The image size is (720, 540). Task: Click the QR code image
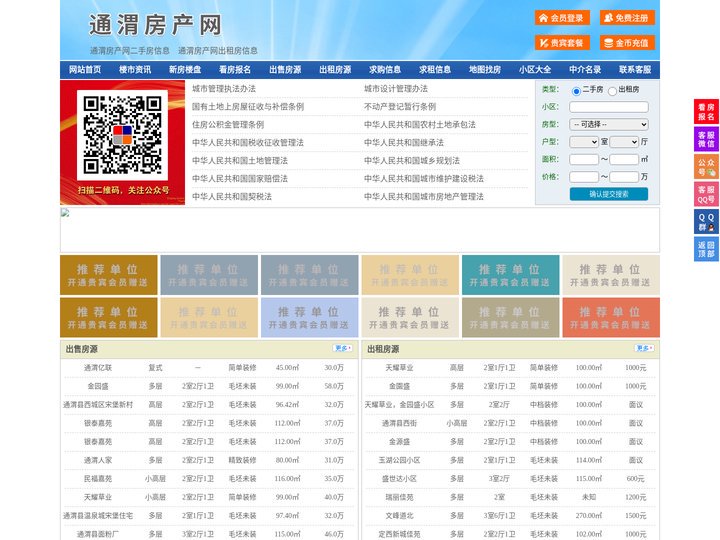click(x=122, y=135)
